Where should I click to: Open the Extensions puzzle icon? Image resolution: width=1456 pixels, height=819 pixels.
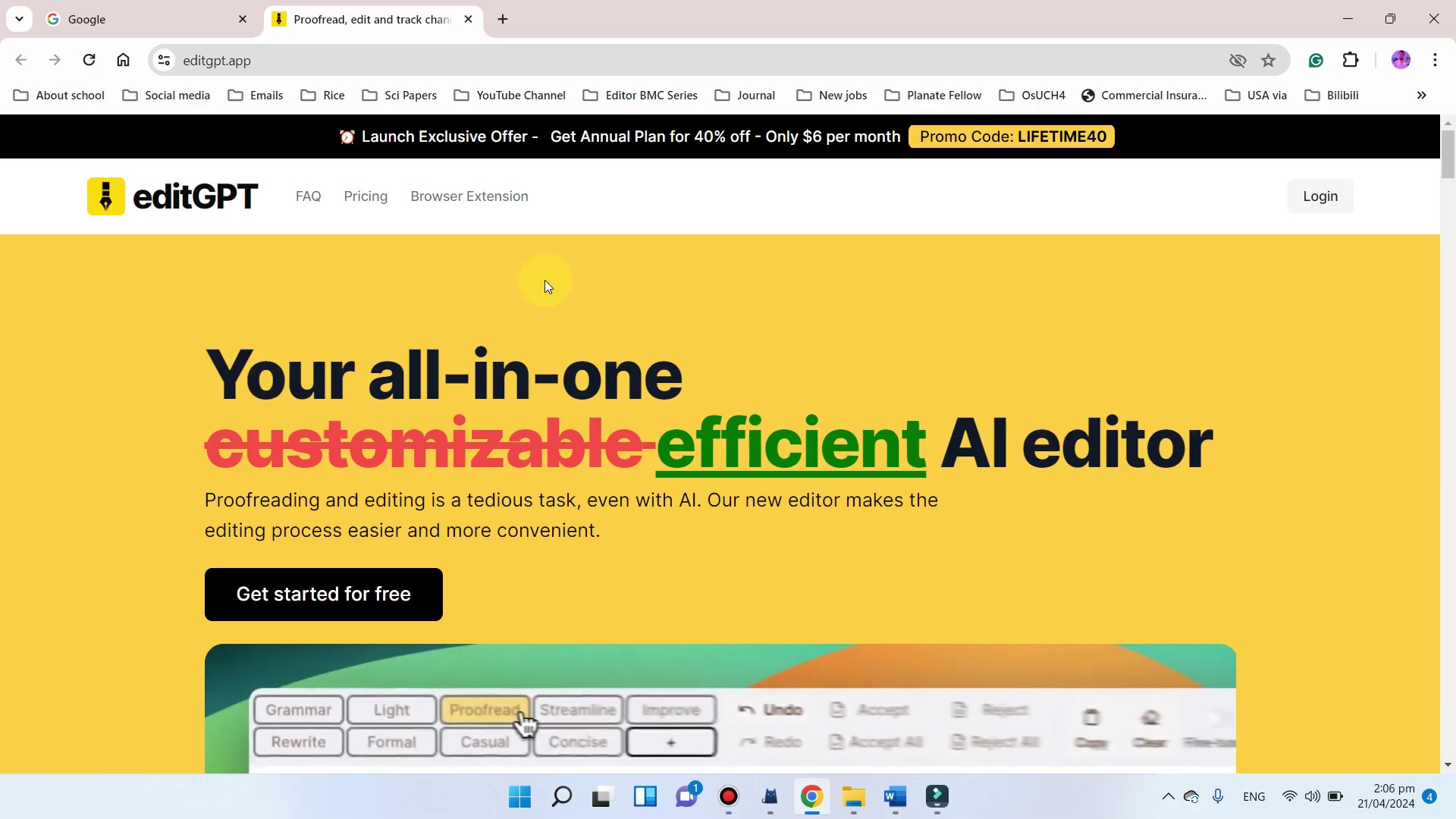coord(1351,60)
